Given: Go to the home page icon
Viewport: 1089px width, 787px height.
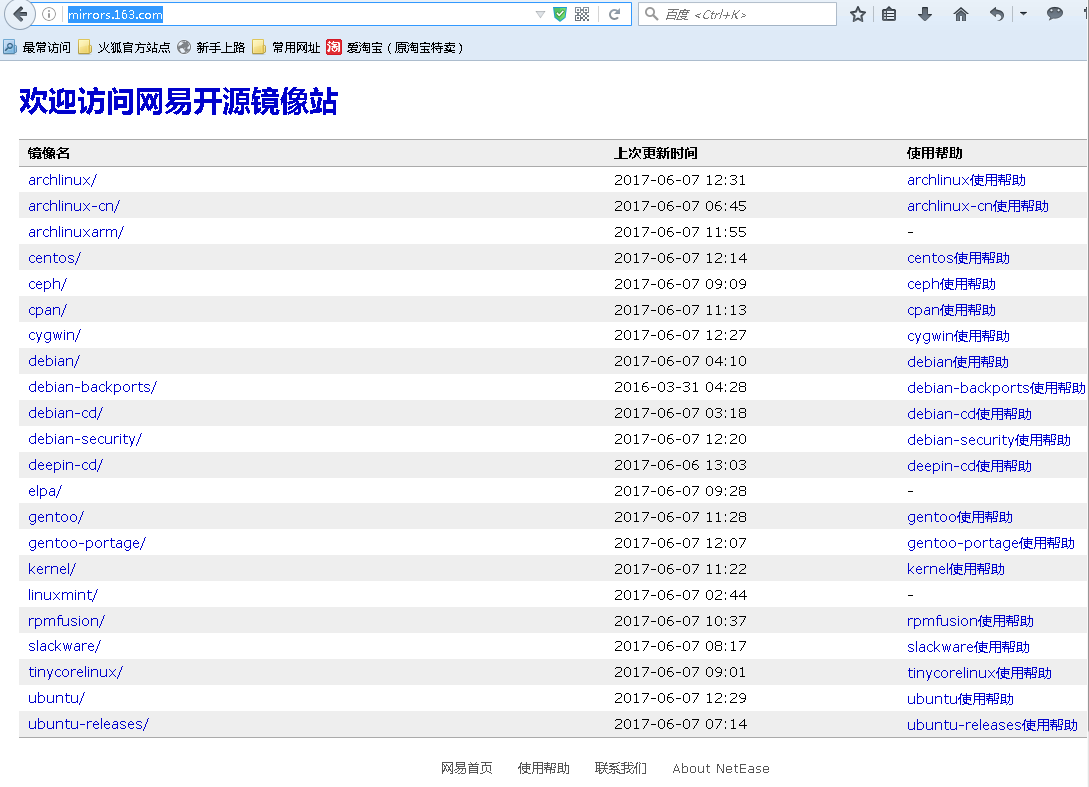Looking at the screenshot, I should [x=961, y=14].
